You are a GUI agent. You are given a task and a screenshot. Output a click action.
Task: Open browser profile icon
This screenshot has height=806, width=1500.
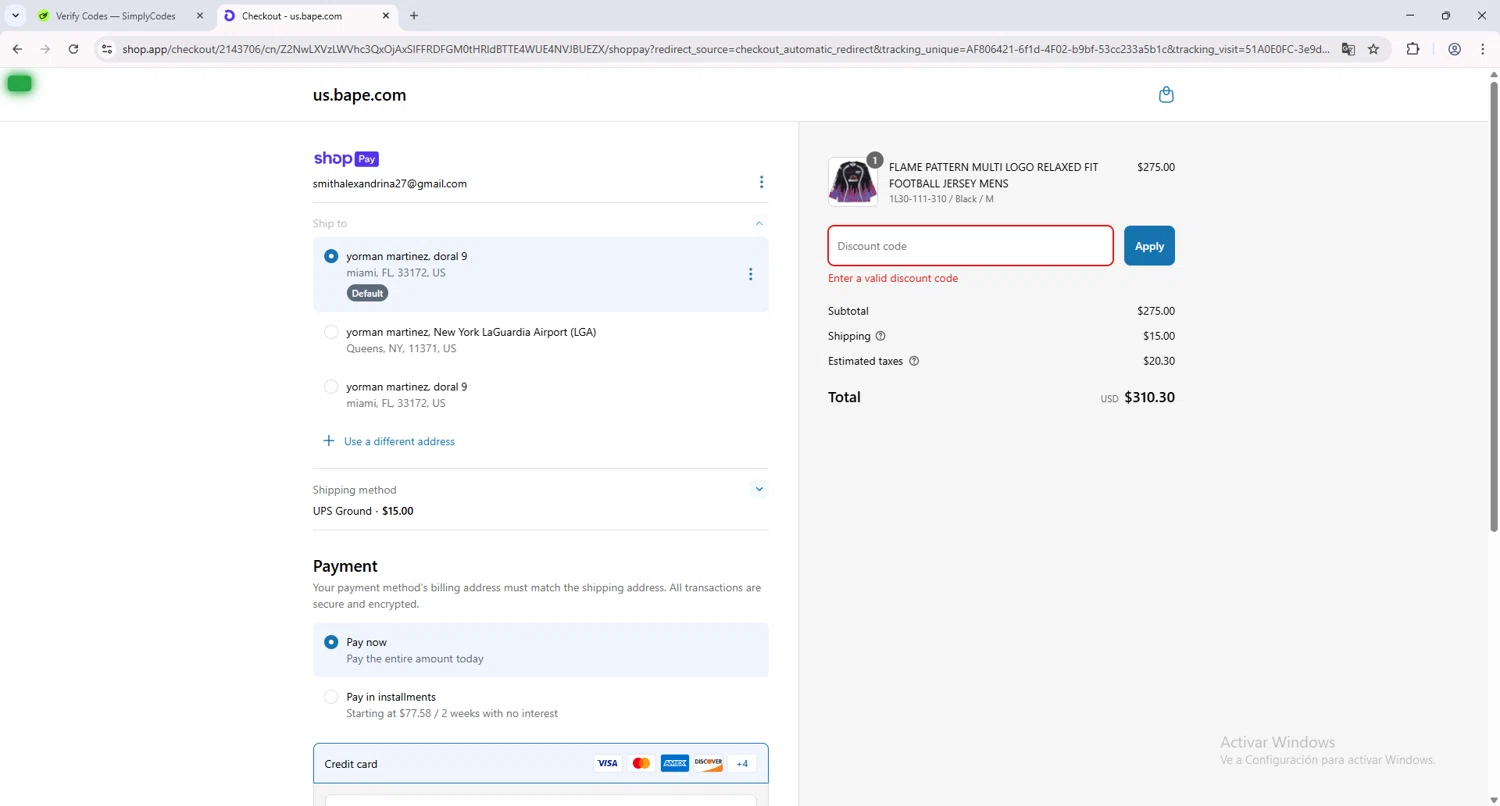[1454, 49]
